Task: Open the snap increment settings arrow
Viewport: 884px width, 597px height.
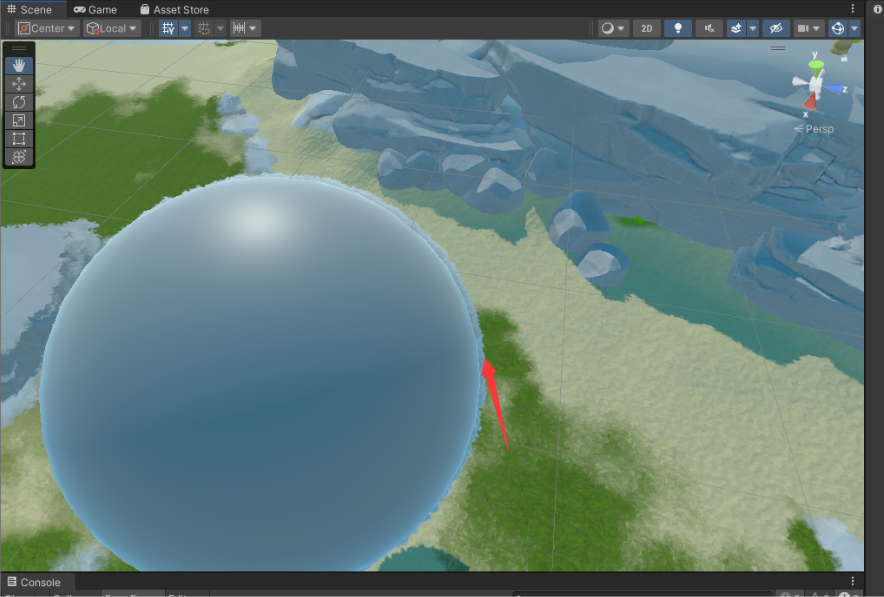Action: pos(253,28)
